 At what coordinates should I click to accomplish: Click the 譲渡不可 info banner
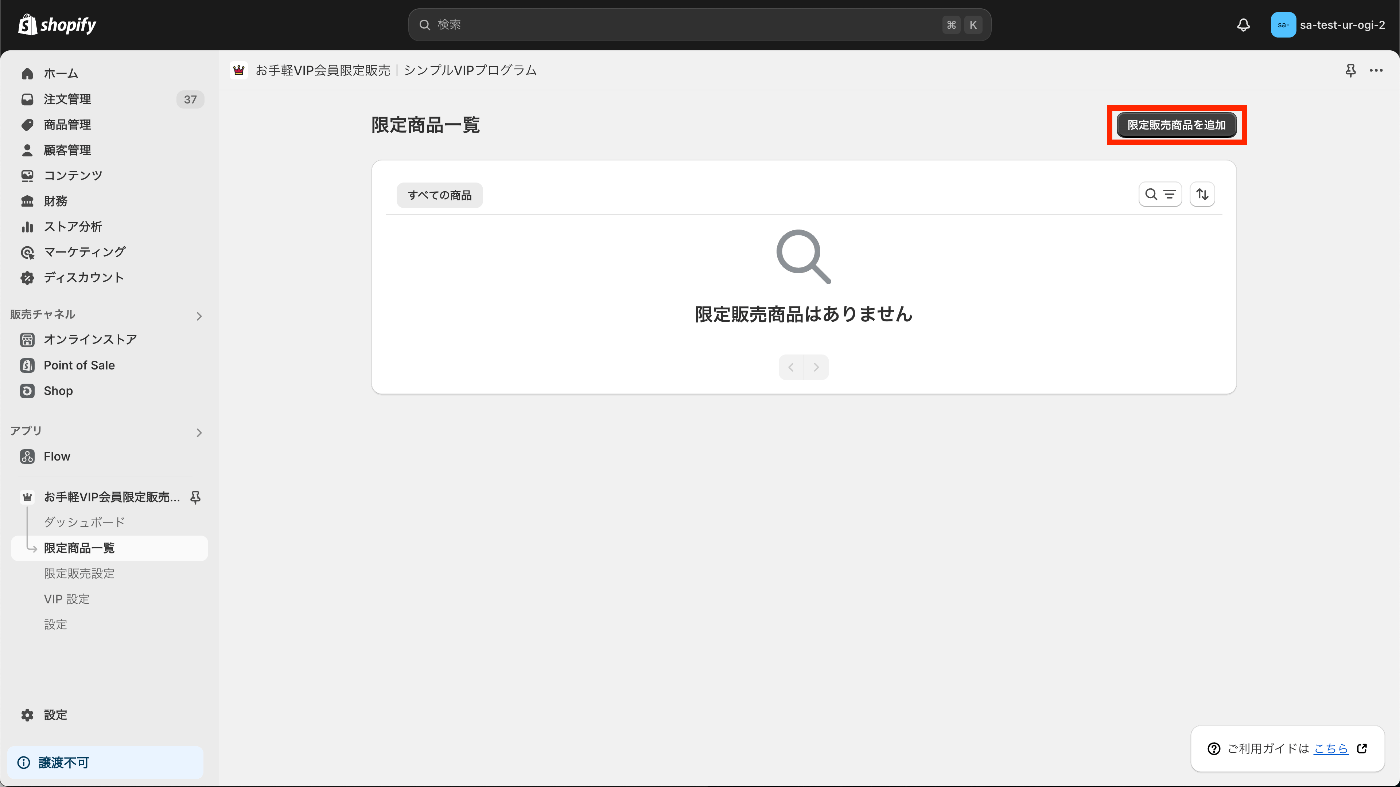pos(105,763)
